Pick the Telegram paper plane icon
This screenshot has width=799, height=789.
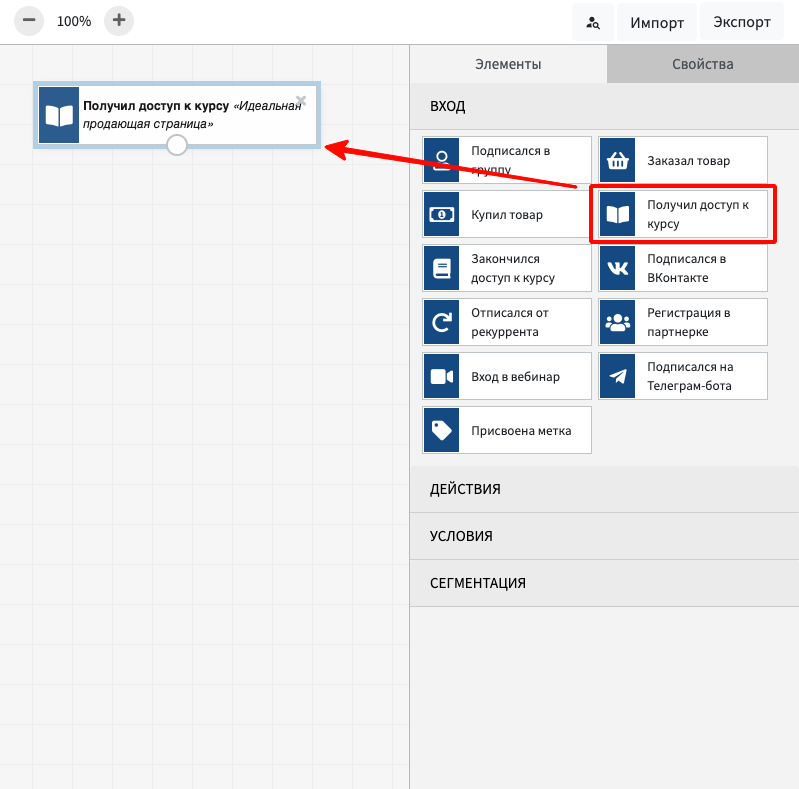tap(618, 376)
